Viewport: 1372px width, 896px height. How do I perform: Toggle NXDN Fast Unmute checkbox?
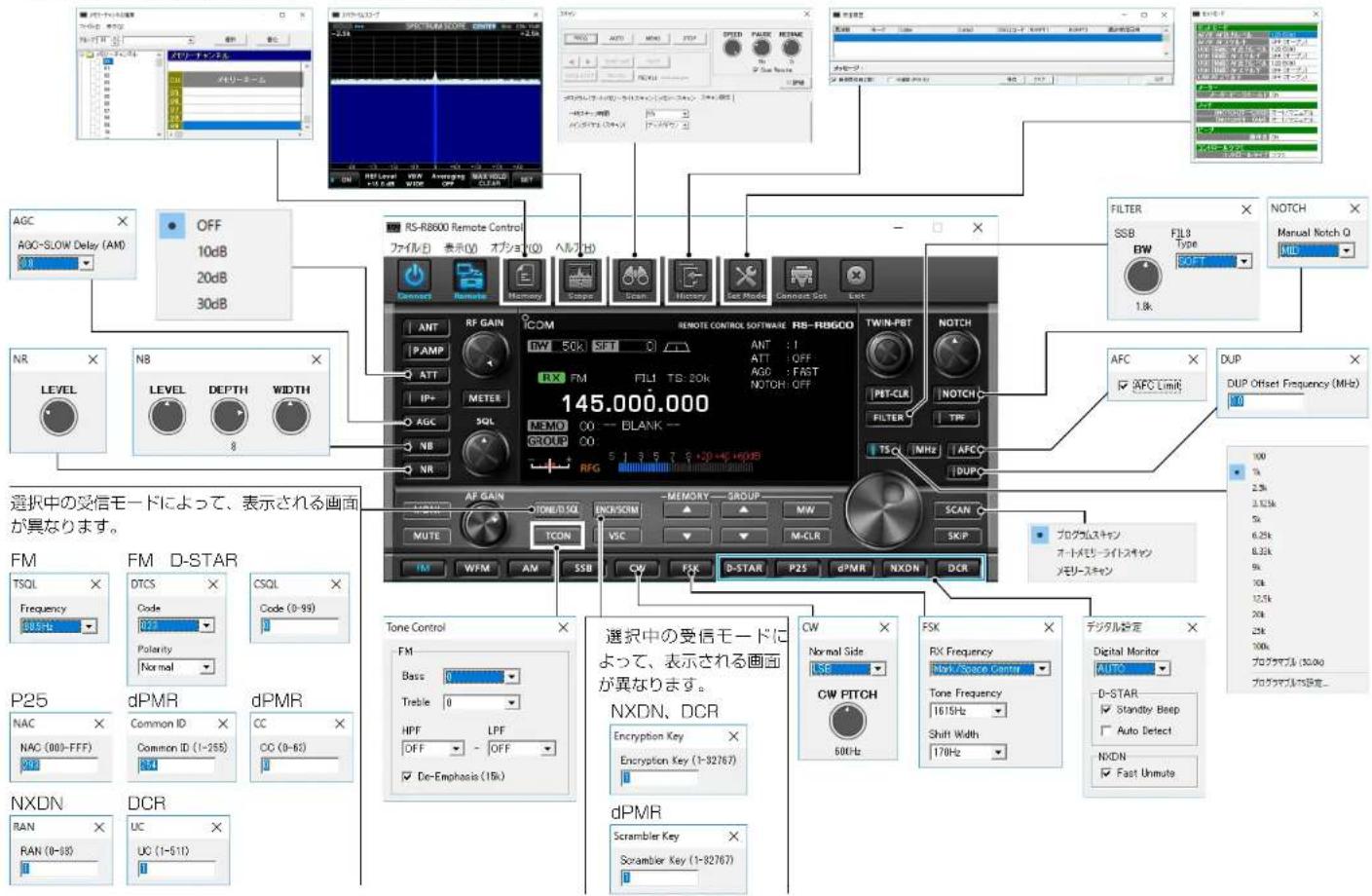click(1105, 773)
